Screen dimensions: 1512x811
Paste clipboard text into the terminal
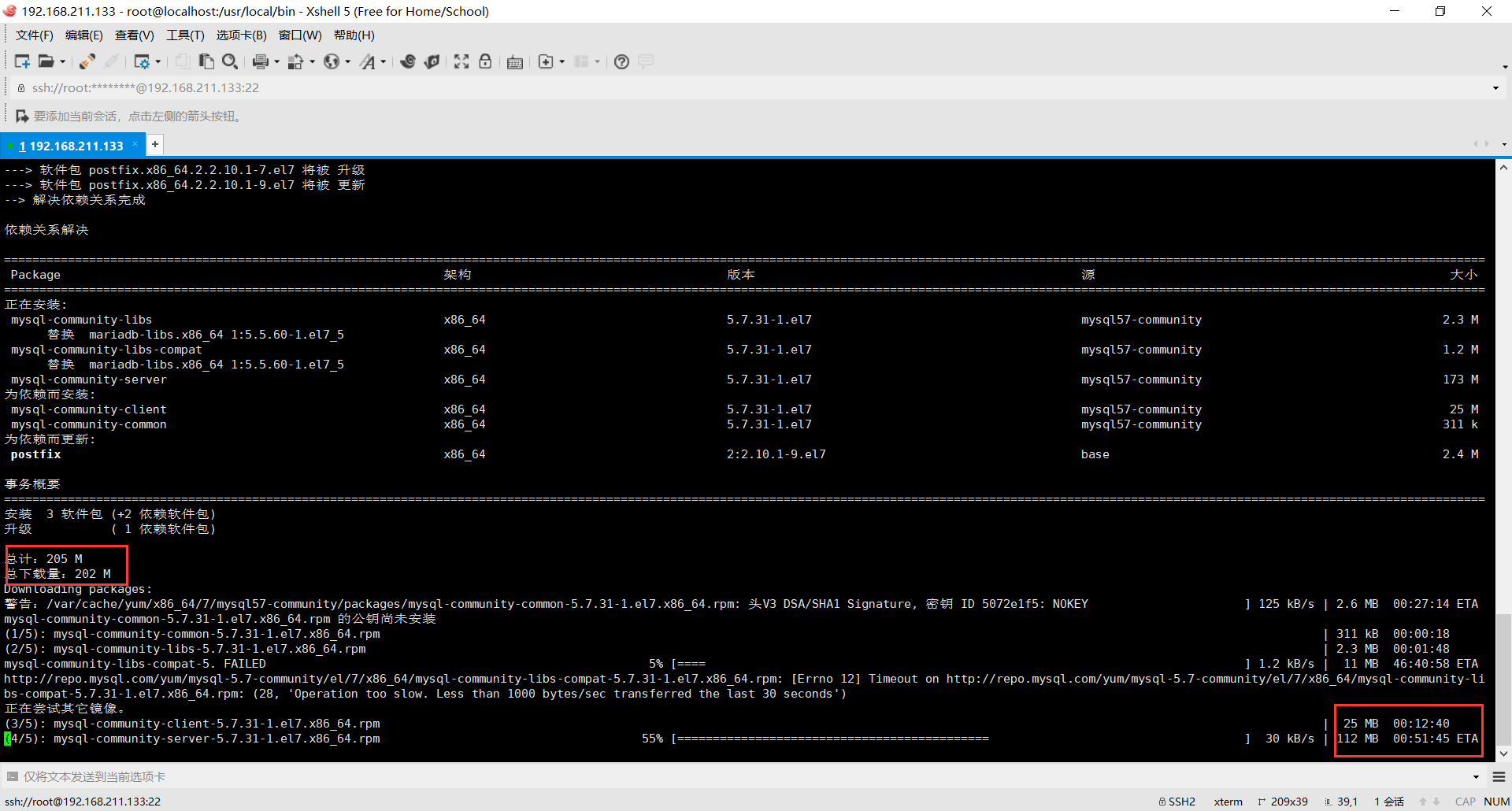[206, 61]
